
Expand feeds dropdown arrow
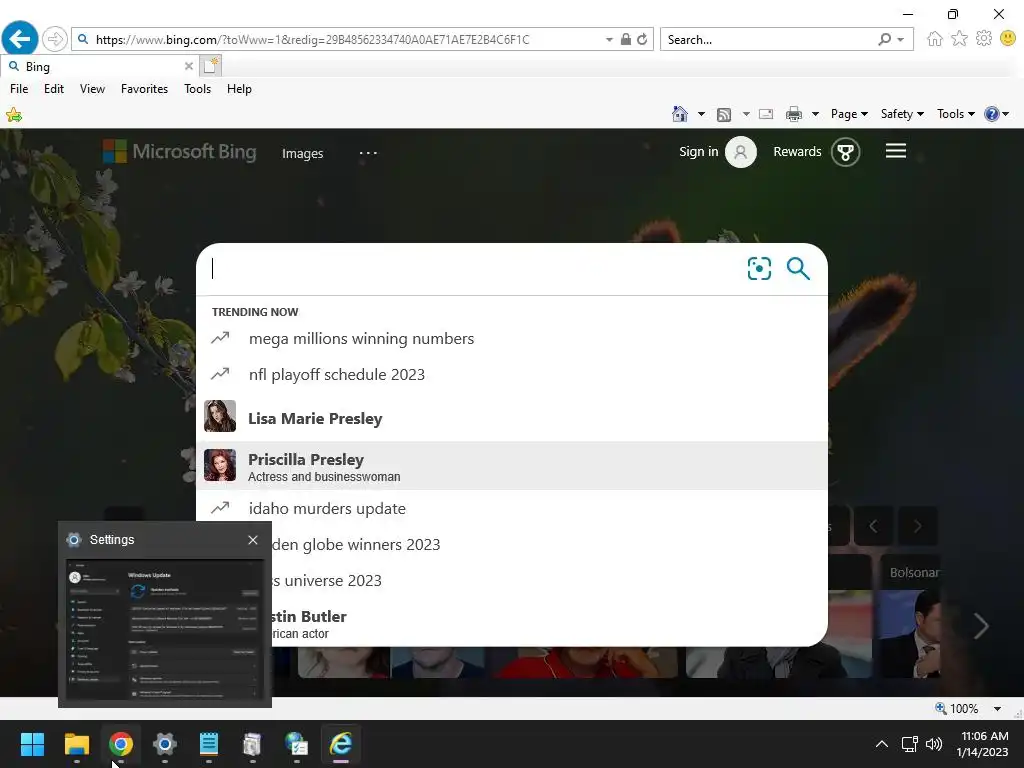(x=746, y=114)
